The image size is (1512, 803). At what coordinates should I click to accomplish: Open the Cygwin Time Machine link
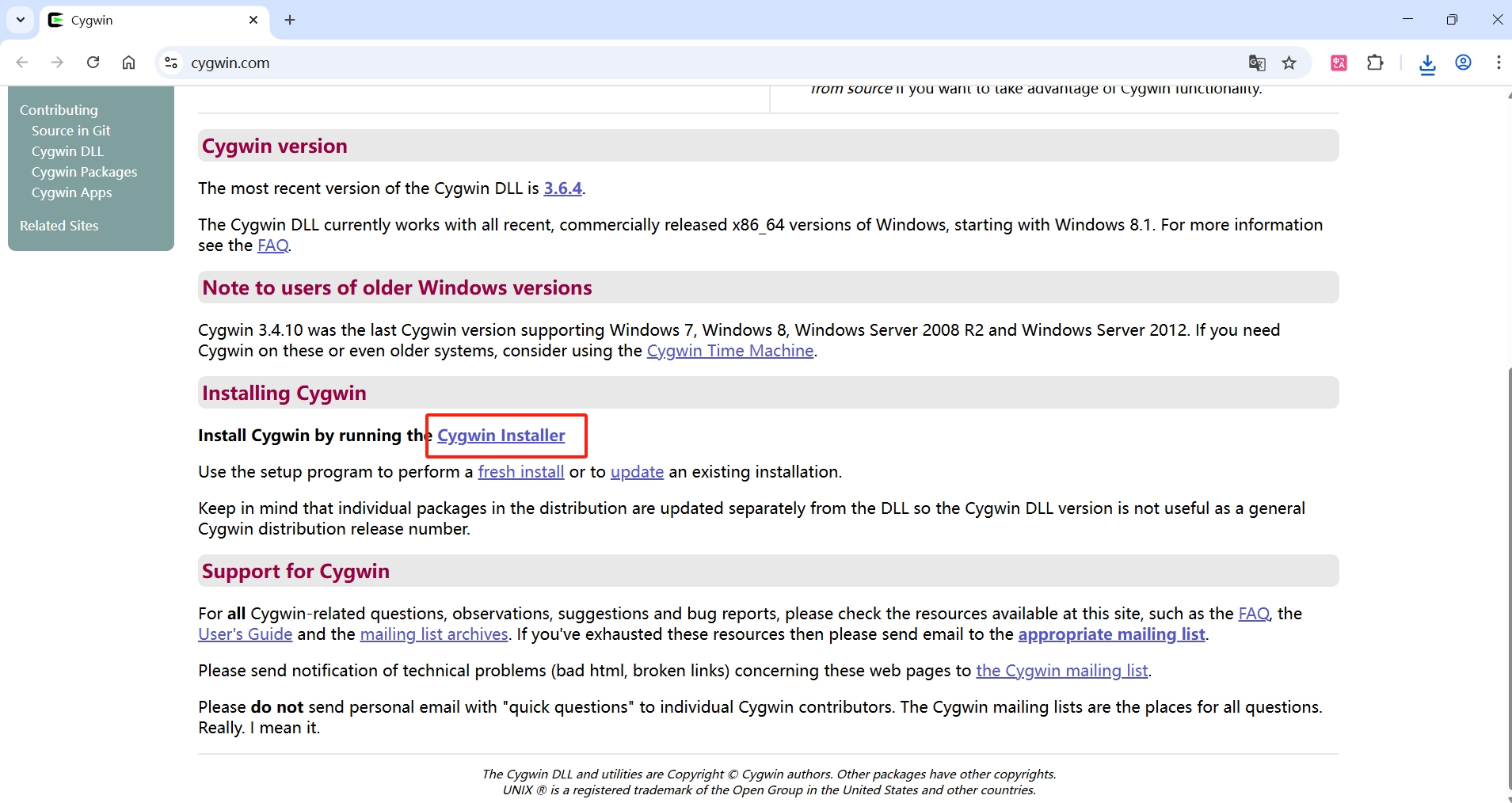tap(729, 351)
